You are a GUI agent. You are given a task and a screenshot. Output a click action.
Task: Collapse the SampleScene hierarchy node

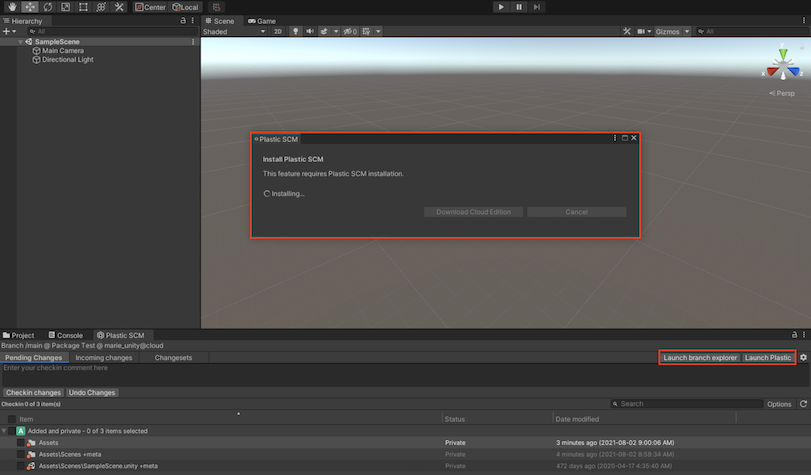20,42
